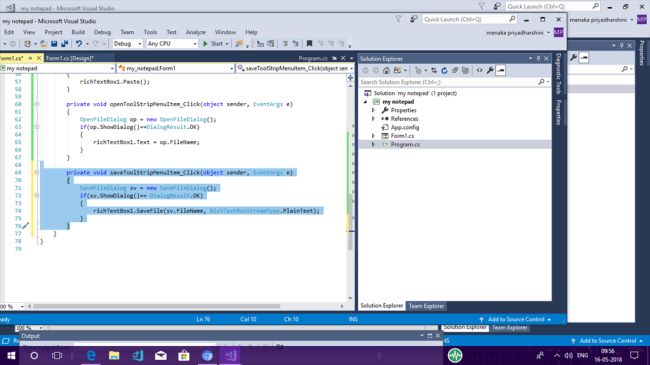The height and width of the screenshot is (365, 650).
Task: Click Sync with Active Document icon
Action: (x=433, y=71)
